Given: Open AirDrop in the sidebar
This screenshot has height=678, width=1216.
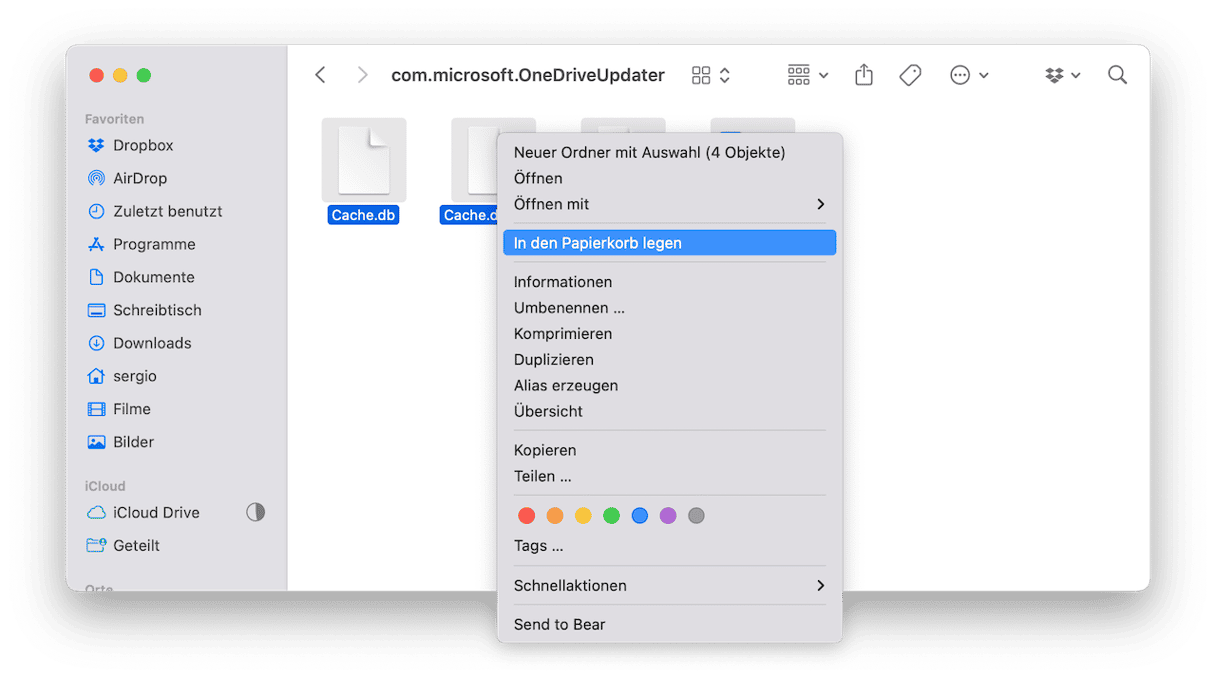Looking at the screenshot, I should tap(127, 178).
